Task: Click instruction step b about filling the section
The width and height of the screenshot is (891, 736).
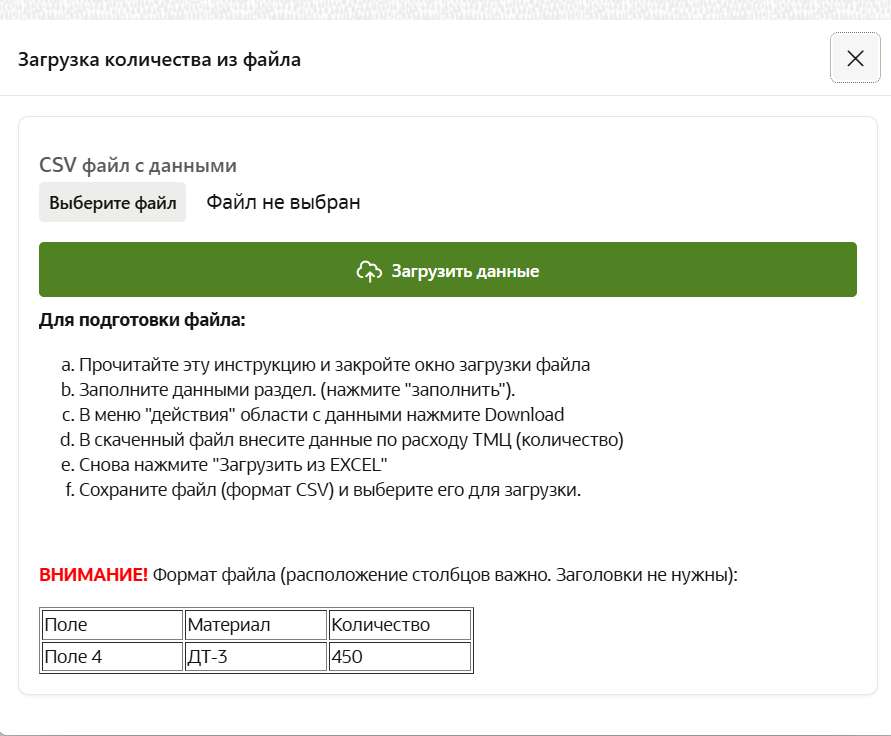Action: click(296, 389)
